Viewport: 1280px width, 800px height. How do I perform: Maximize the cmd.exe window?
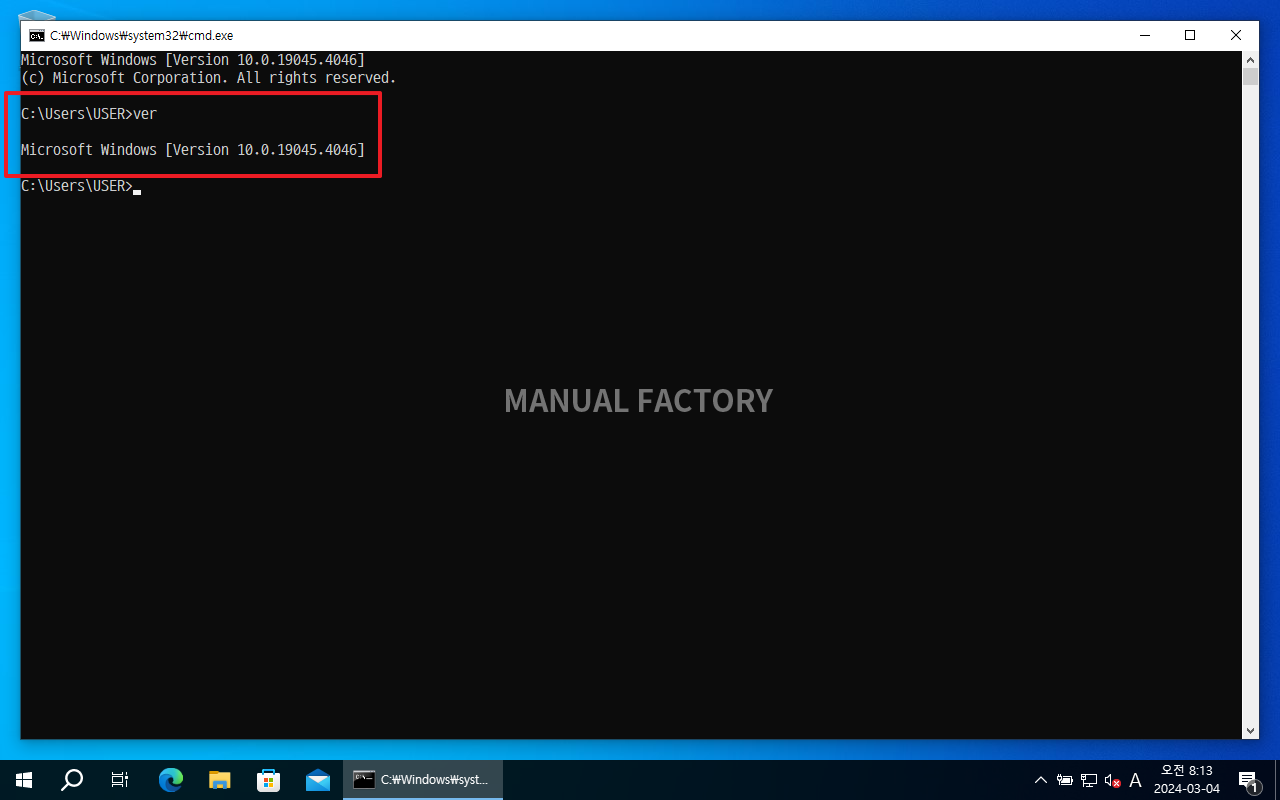[1190, 35]
